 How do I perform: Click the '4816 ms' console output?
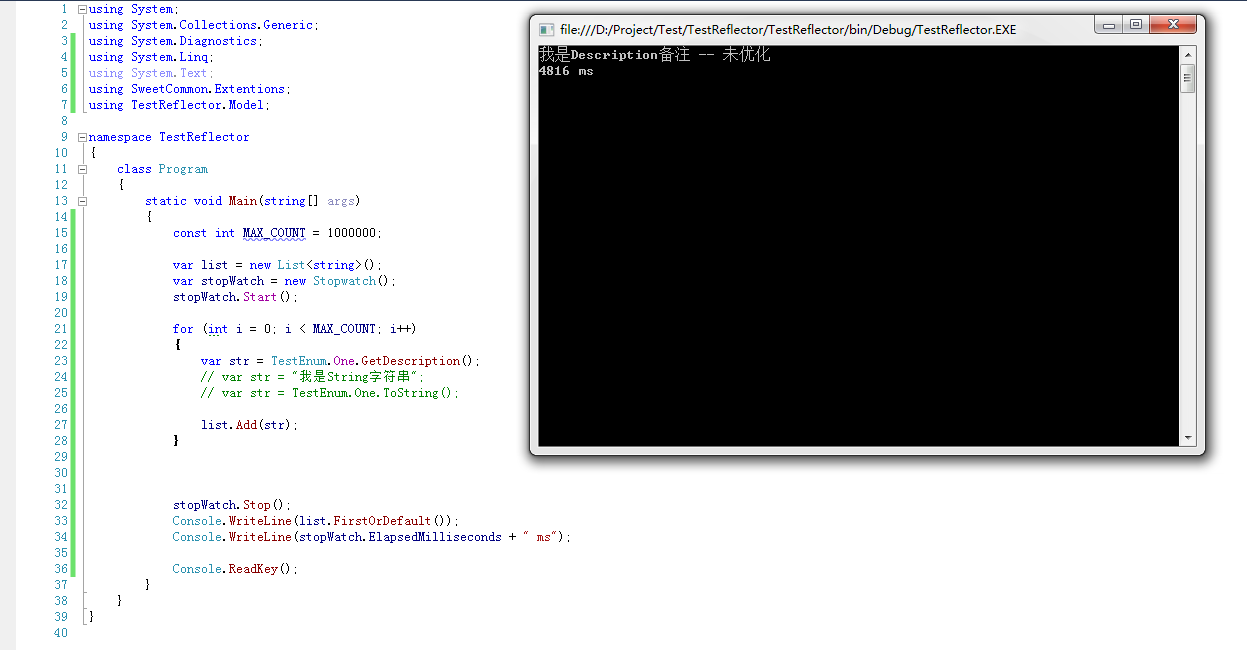[566, 71]
